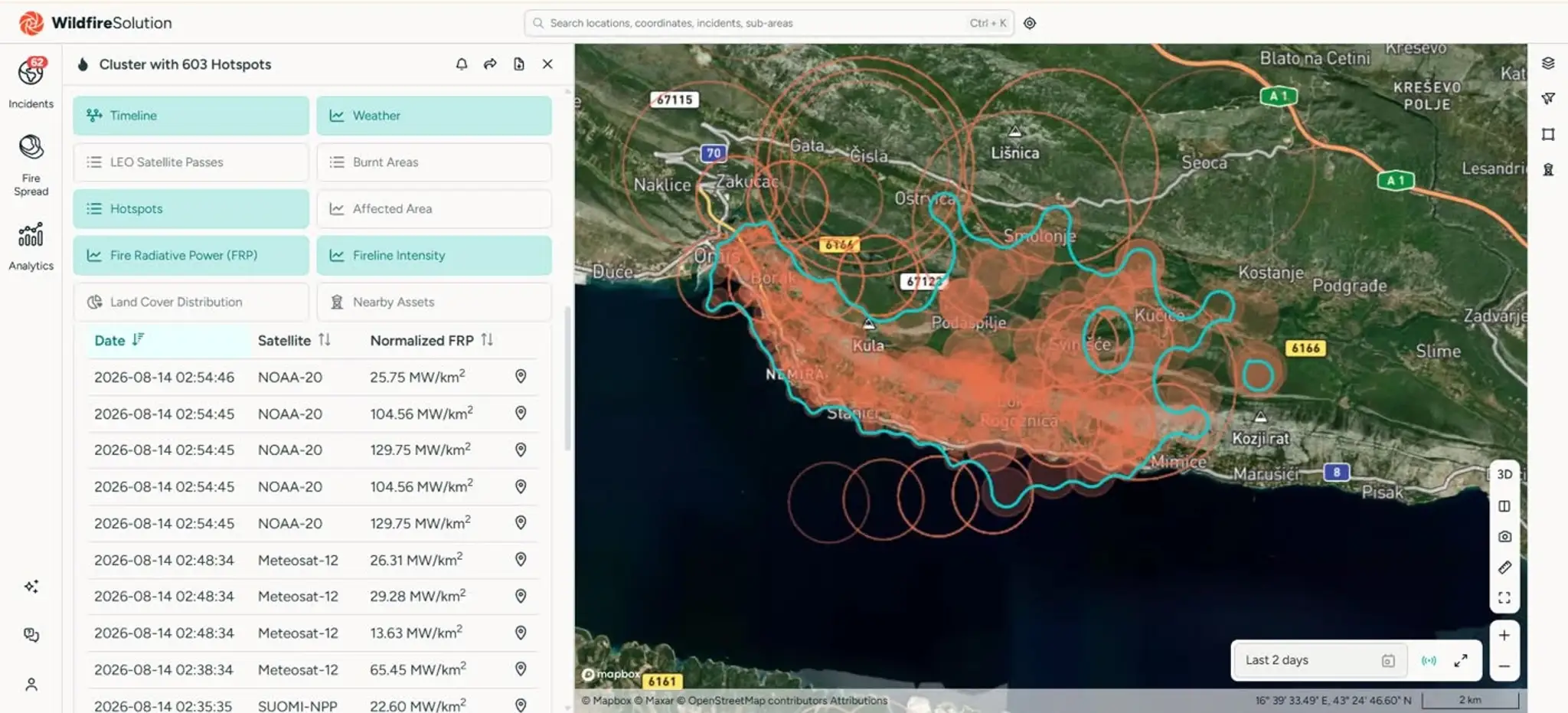Open LEO Satellite Passes list
The height and width of the screenshot is (713, 1568).
pyautogui.click(x=191, y=162)
